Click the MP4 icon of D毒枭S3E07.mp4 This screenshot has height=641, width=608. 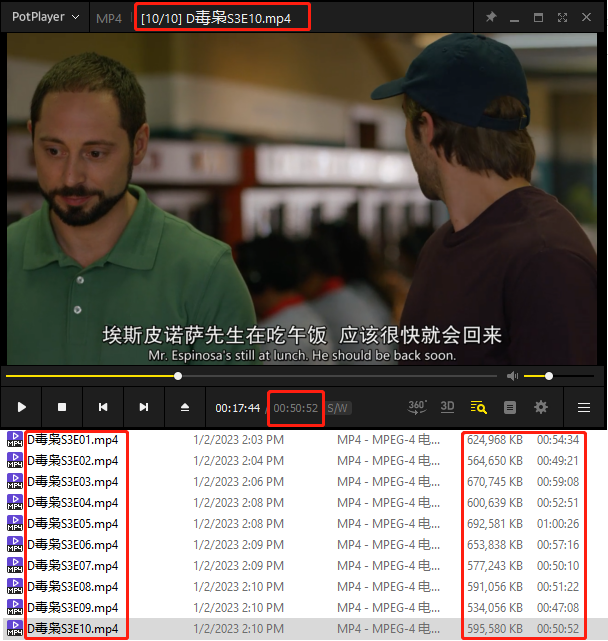[15, 566]
